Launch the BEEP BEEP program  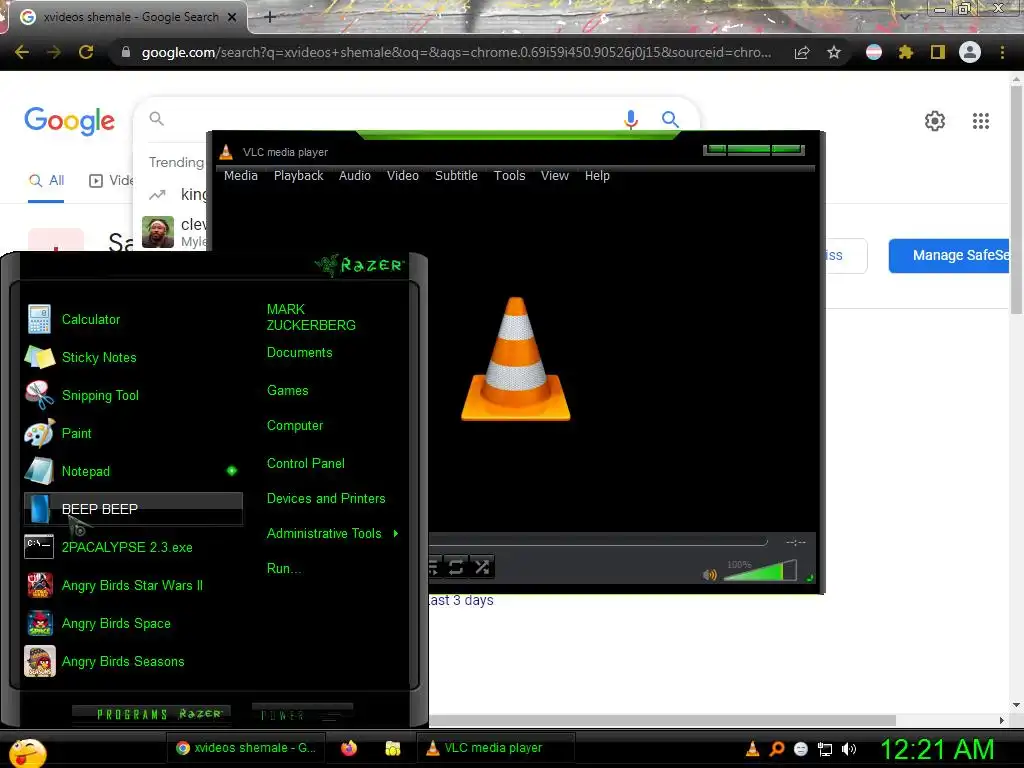tap(133, 509)
